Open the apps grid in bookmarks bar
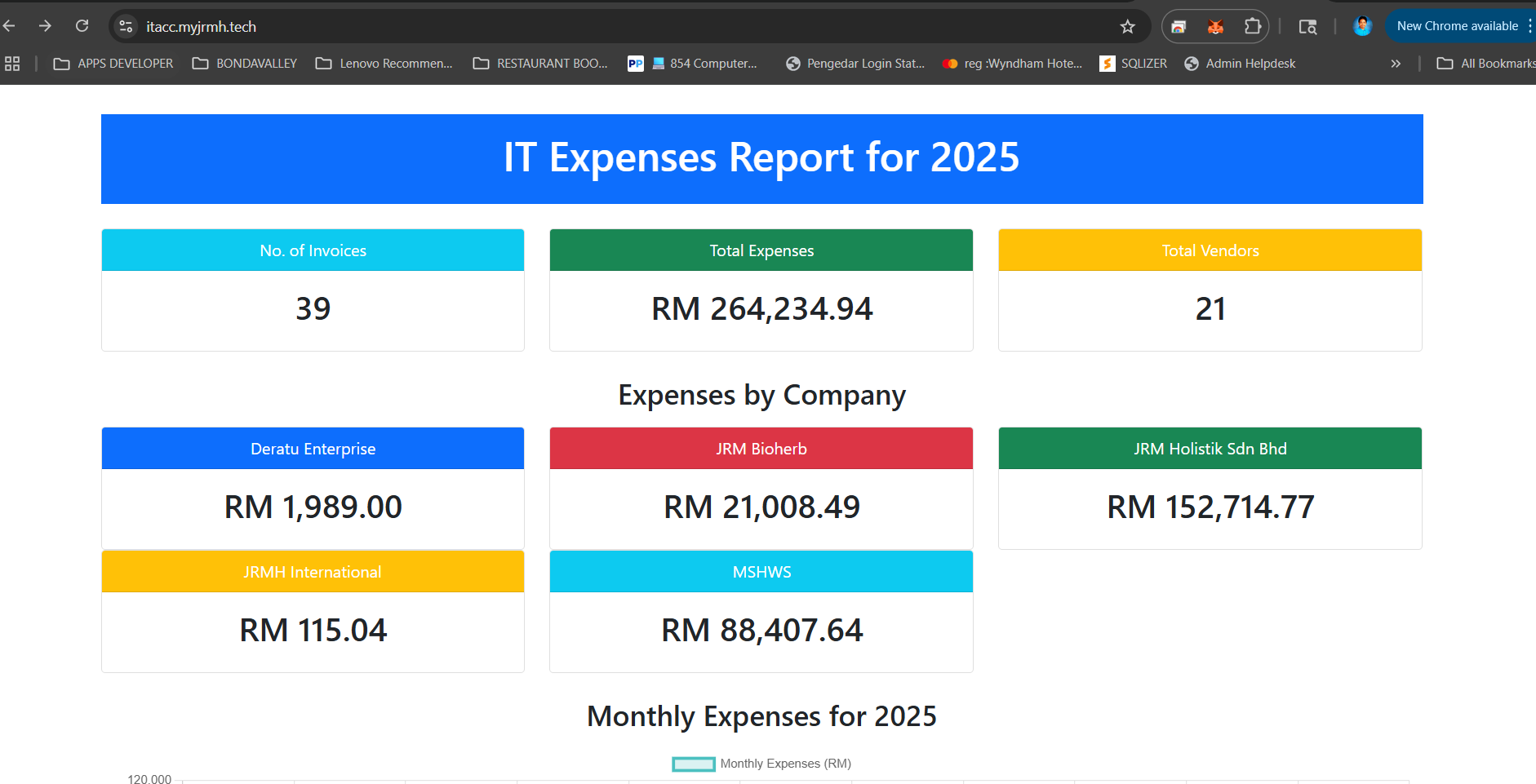 (12, 64)
